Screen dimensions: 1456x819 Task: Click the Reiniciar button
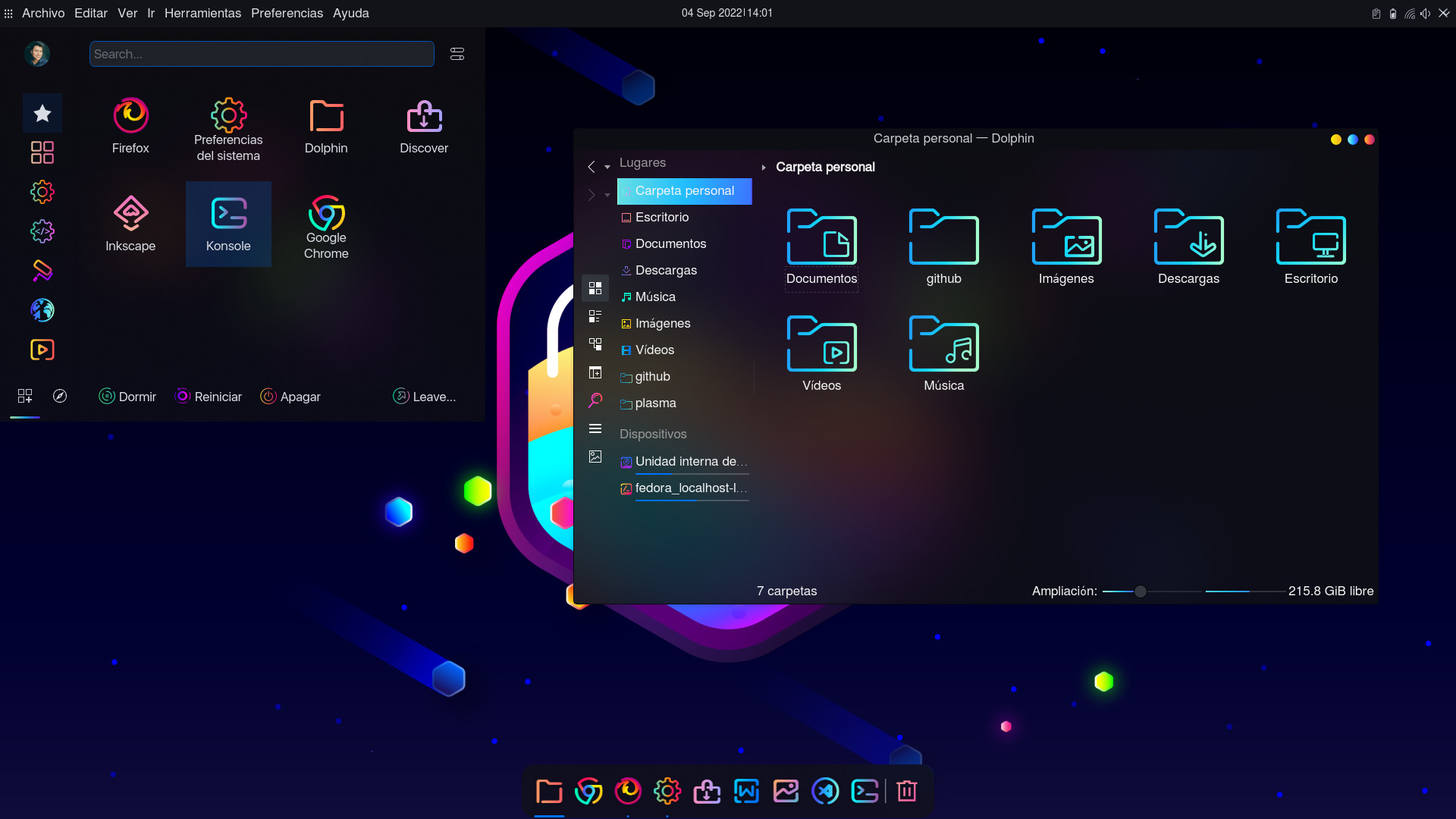[209, 397]
